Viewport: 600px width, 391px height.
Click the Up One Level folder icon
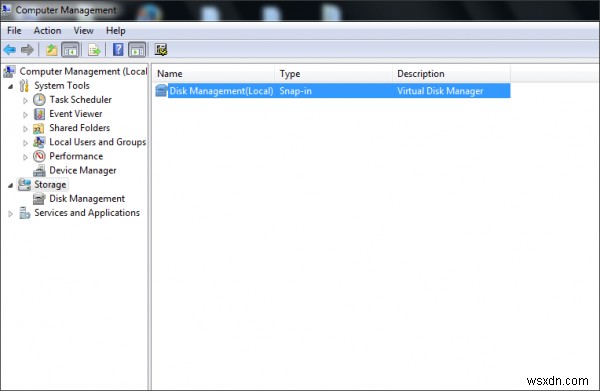(x=51, y=50)
